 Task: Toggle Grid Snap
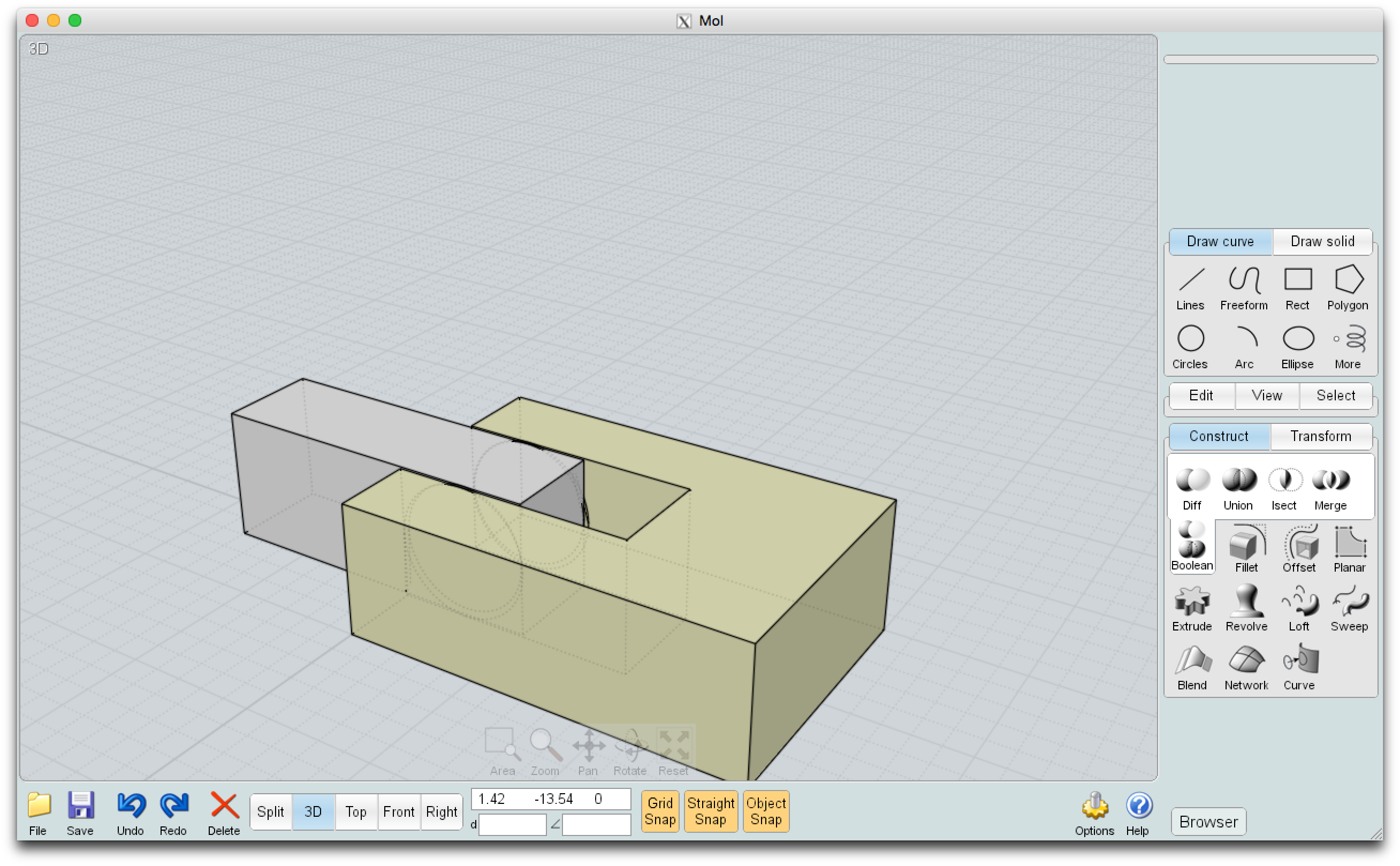[660, 811]
